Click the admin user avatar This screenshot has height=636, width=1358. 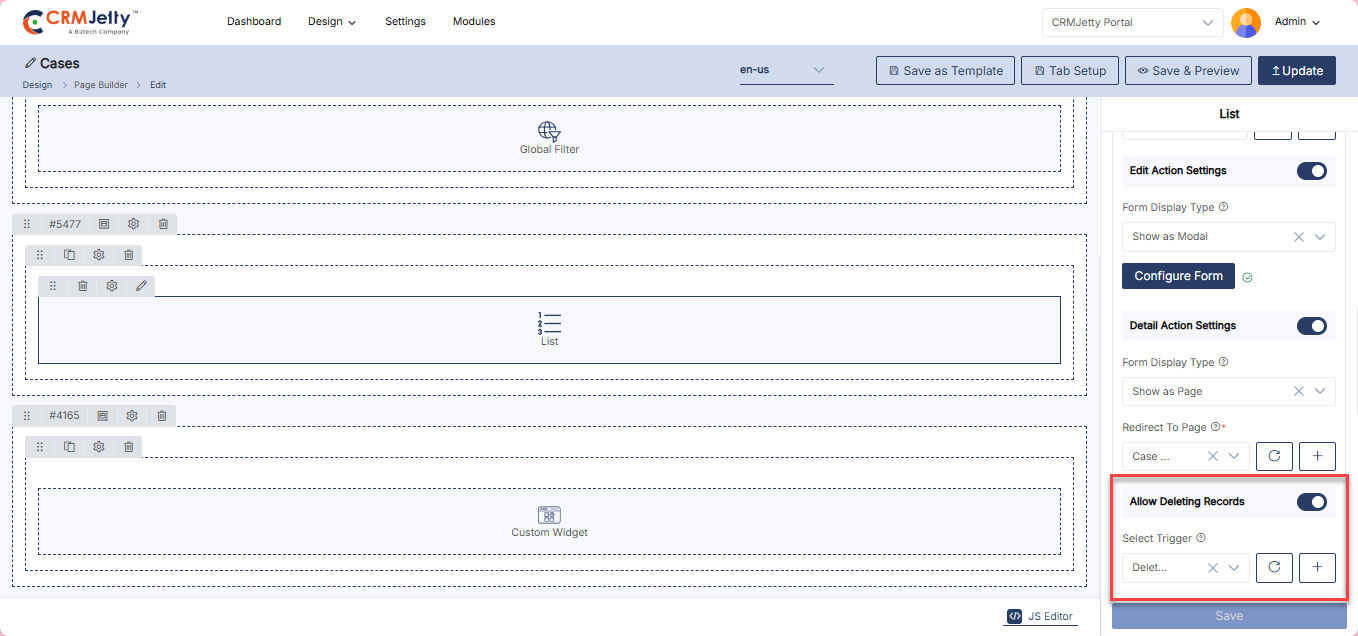1245,22
